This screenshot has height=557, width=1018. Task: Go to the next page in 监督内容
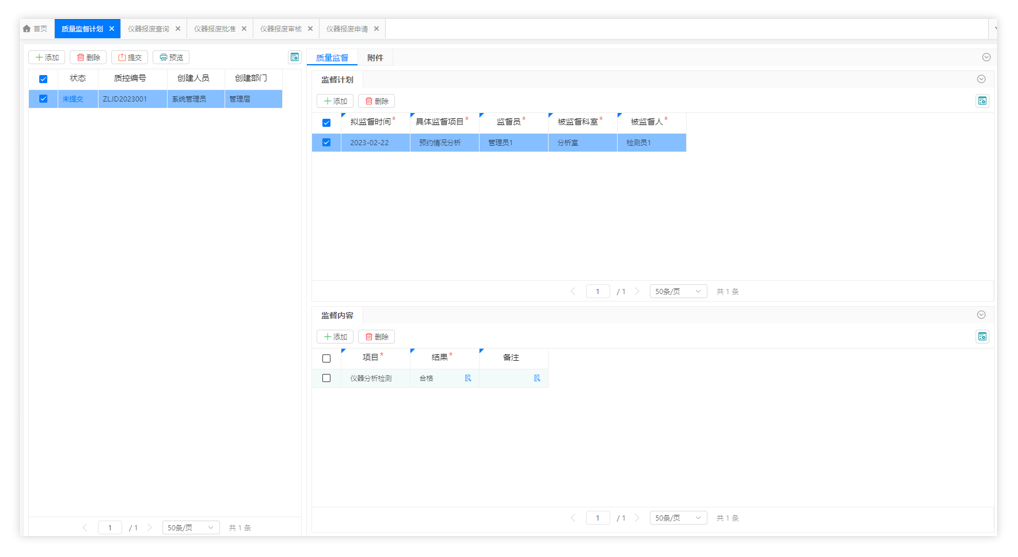coord(637,518)
